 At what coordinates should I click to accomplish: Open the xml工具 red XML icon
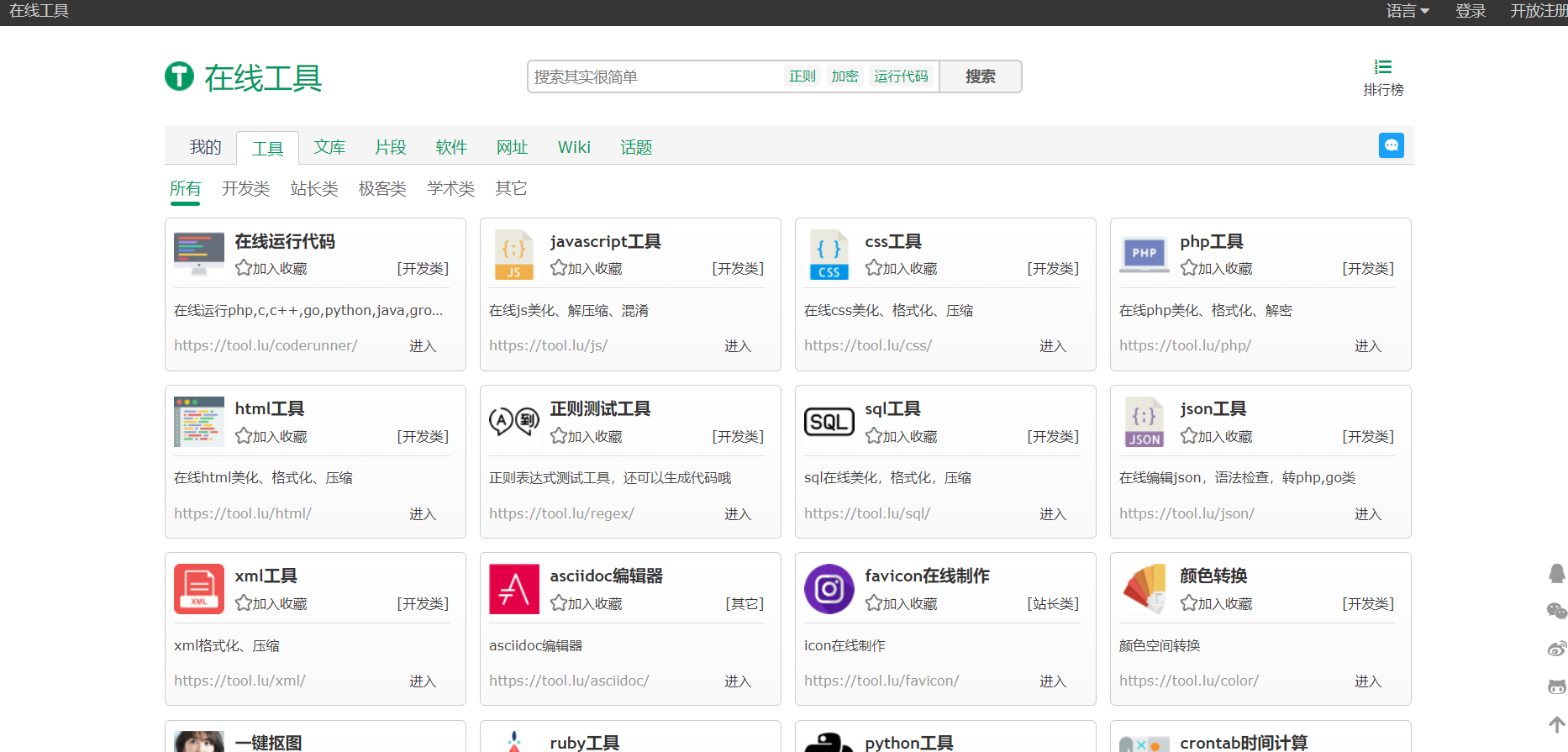coord(199,589)
